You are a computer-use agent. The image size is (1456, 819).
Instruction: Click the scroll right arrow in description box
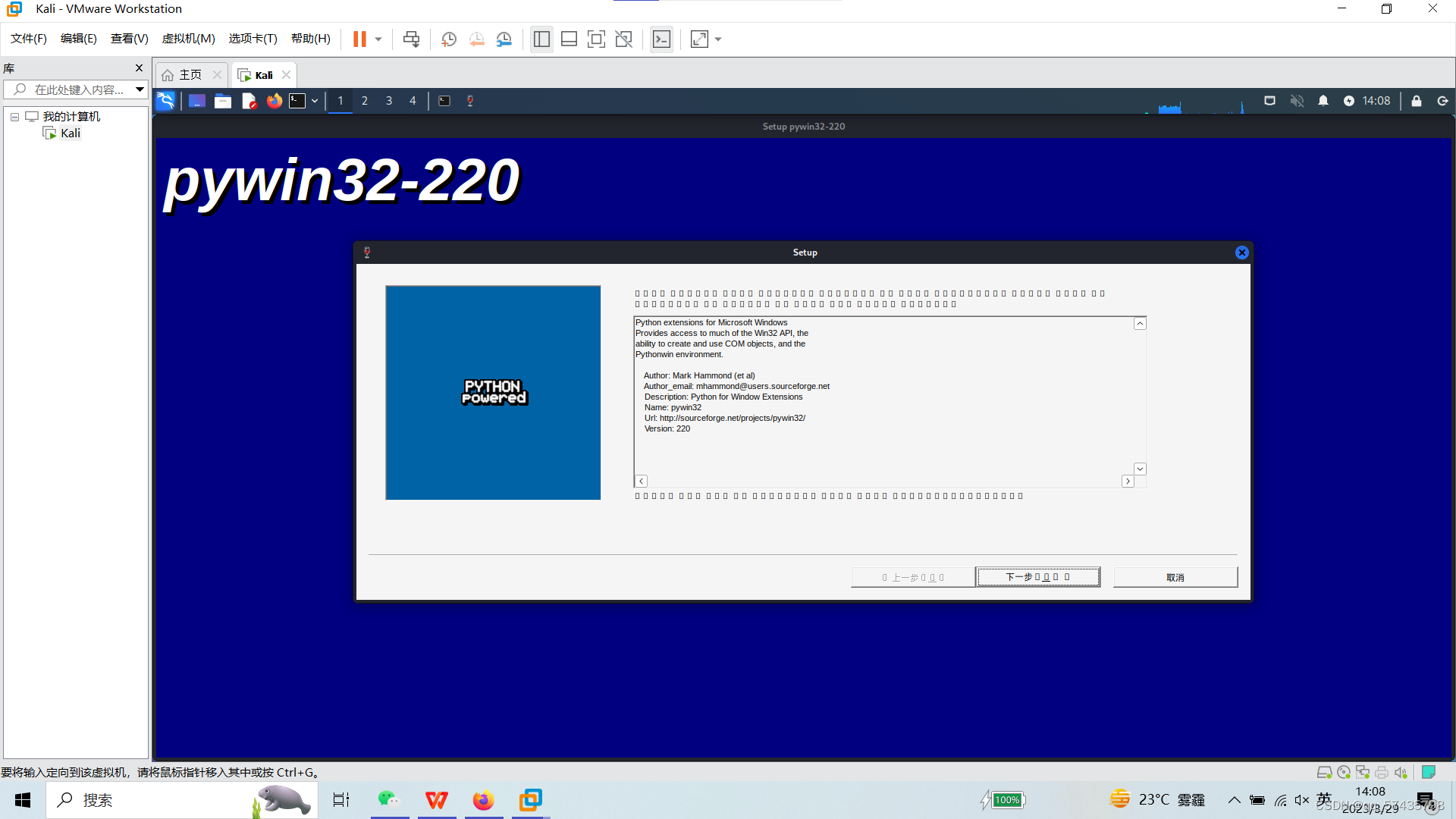pos(1128,482)
